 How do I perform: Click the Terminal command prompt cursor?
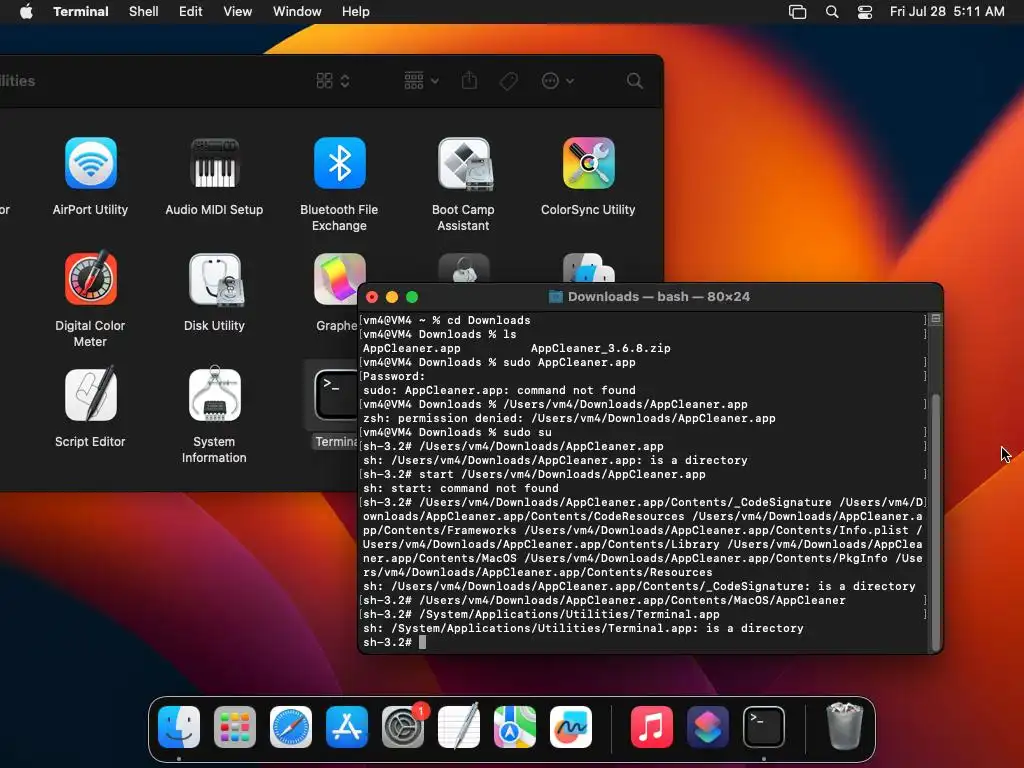423,643
